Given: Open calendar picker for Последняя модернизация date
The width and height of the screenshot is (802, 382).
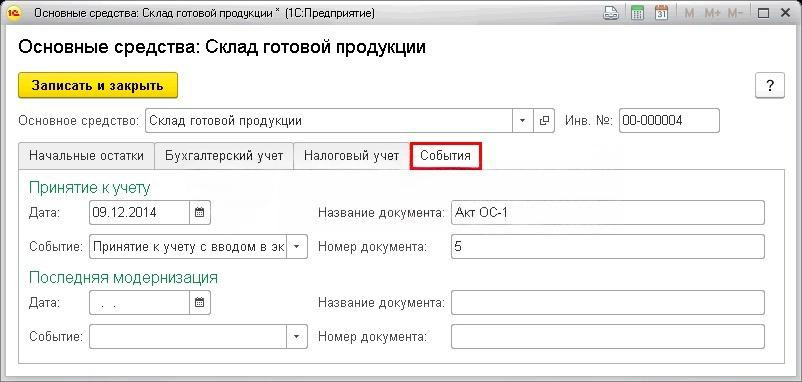Looking at the screenshot, I should tap(200, 303).
